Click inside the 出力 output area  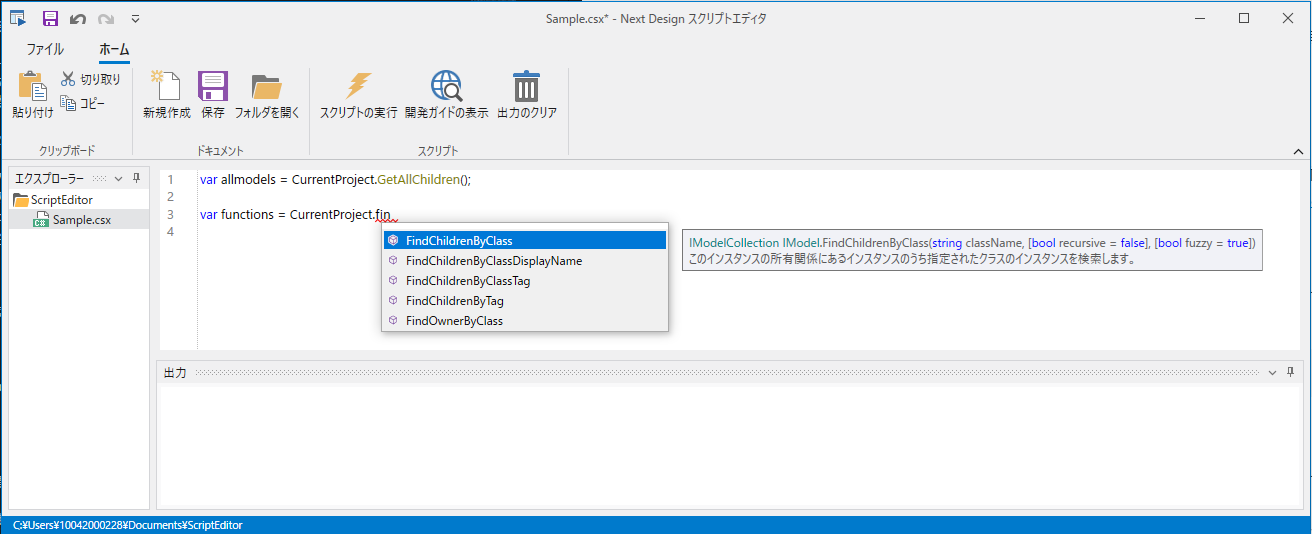coord(730,445)
